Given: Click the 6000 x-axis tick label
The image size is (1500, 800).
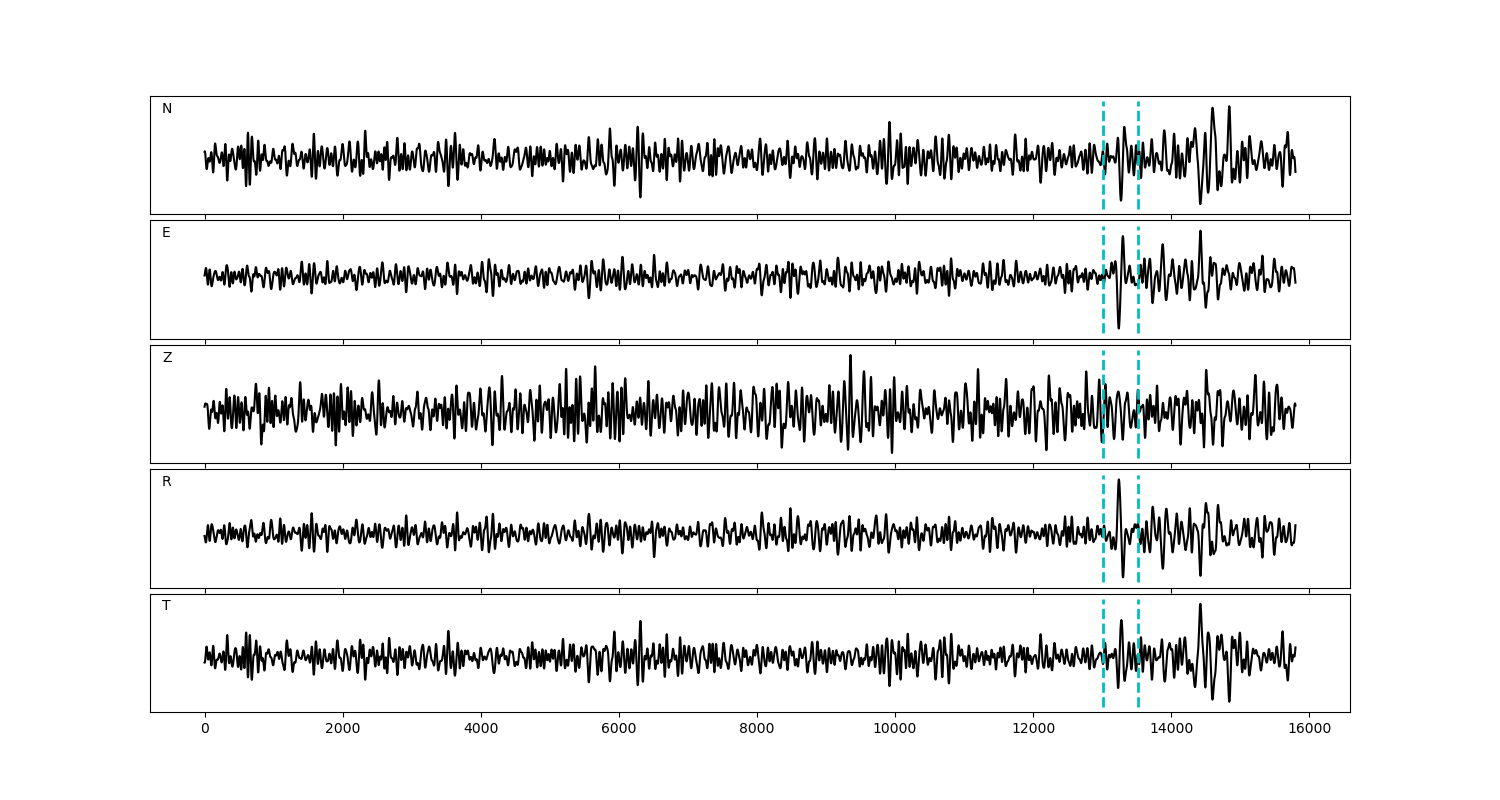Looking at the screenshot, I should click(x=619, y=730).
